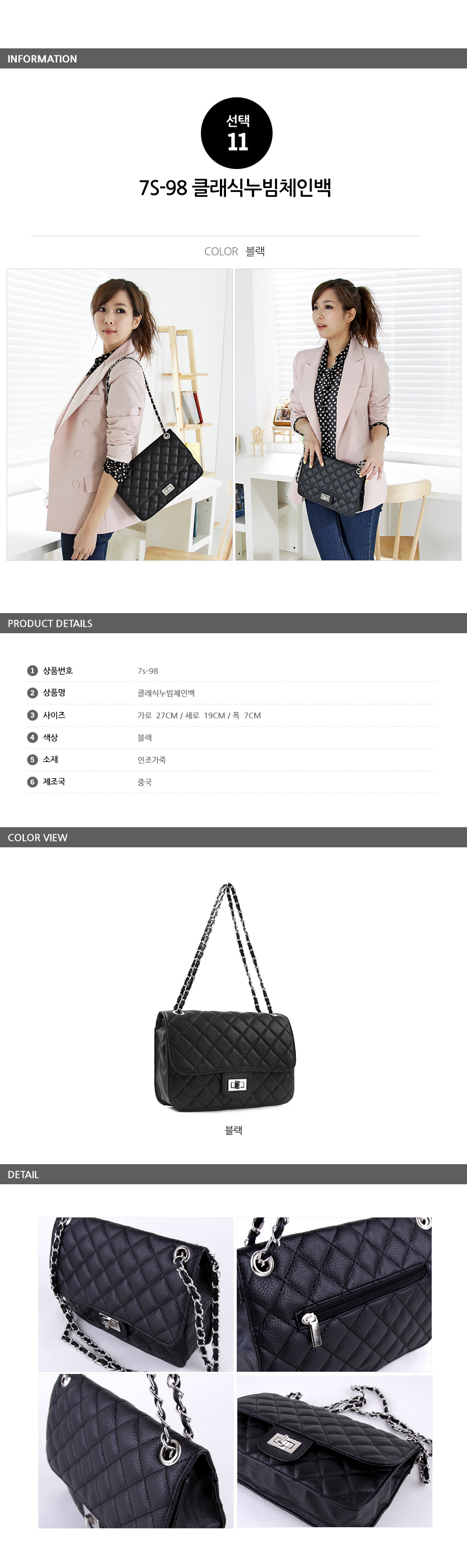Click the COLOR 블랙 label above the photos

(235, 252)
